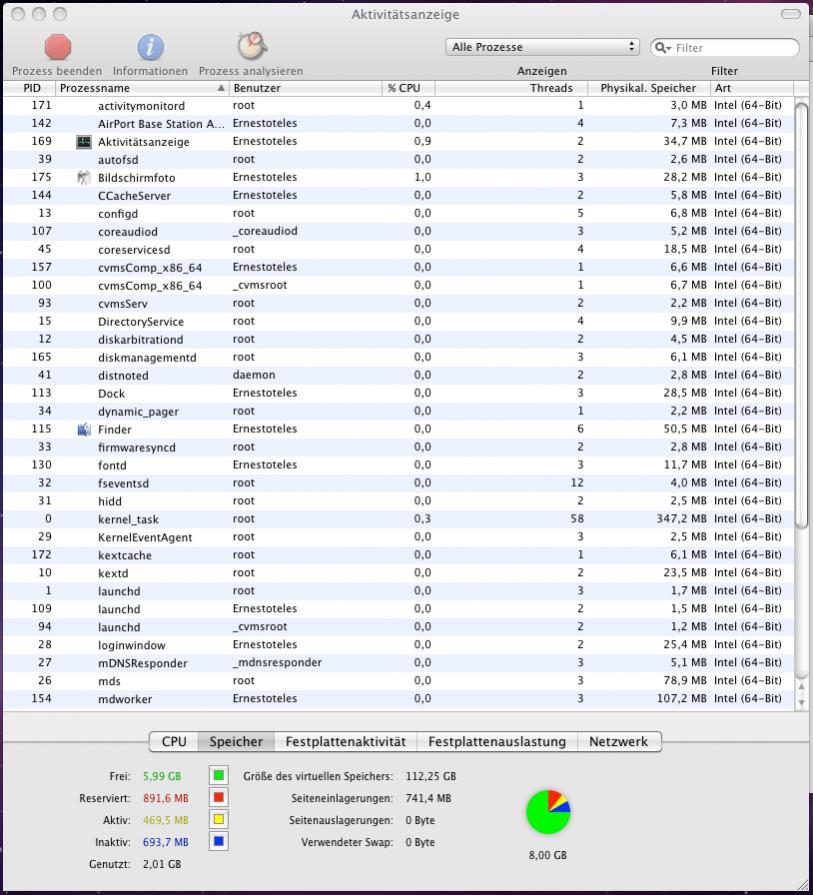Select the KernelEventAgent process row

[399, 537]
